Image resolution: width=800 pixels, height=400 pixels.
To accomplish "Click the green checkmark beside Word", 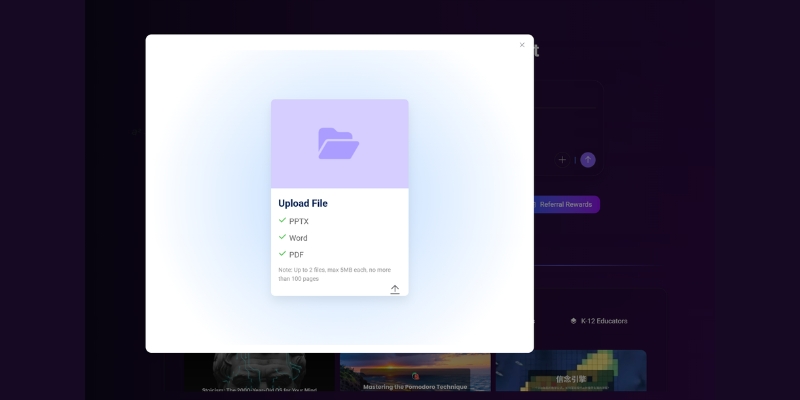I will tap(282, 237).
